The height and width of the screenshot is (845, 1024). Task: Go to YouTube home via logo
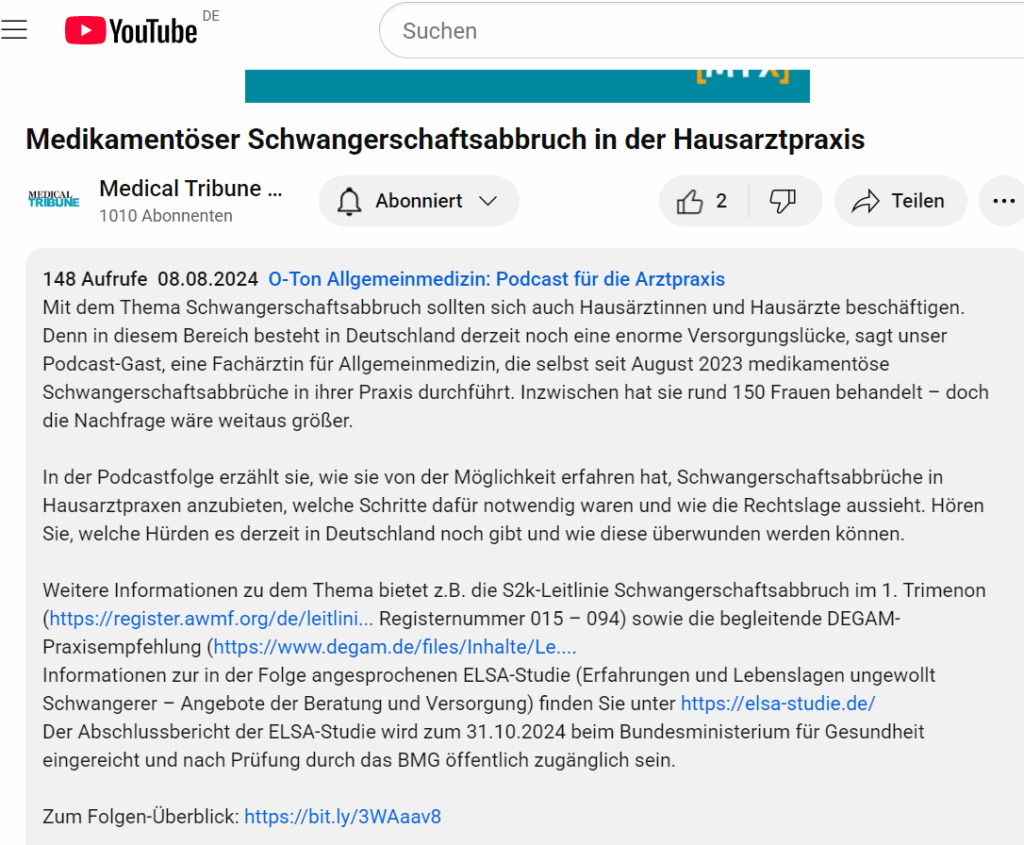(131, 30)
